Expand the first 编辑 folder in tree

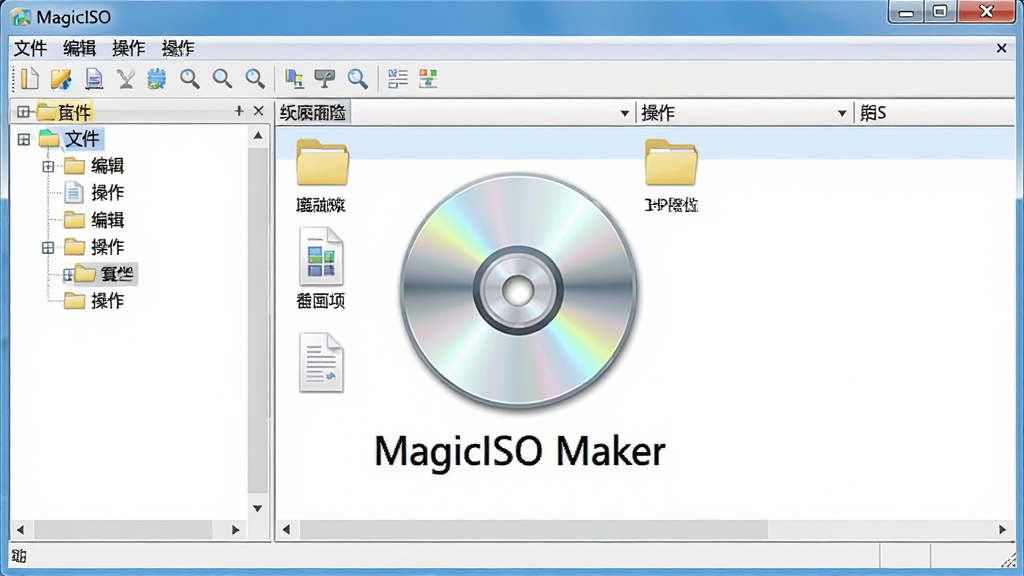pos(48,167)
